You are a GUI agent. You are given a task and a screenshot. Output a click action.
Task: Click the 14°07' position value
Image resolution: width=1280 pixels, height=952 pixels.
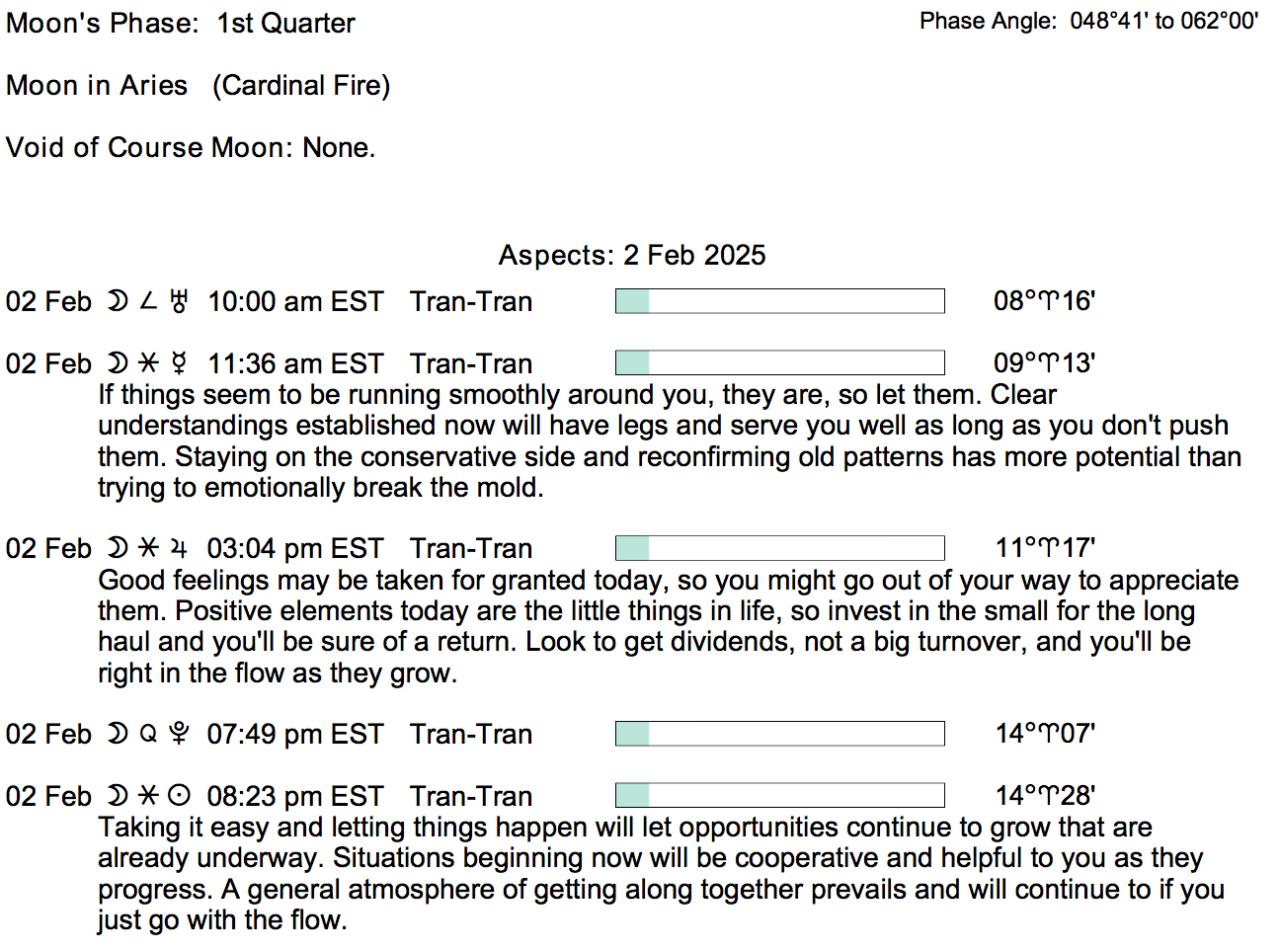[1045, 734]
